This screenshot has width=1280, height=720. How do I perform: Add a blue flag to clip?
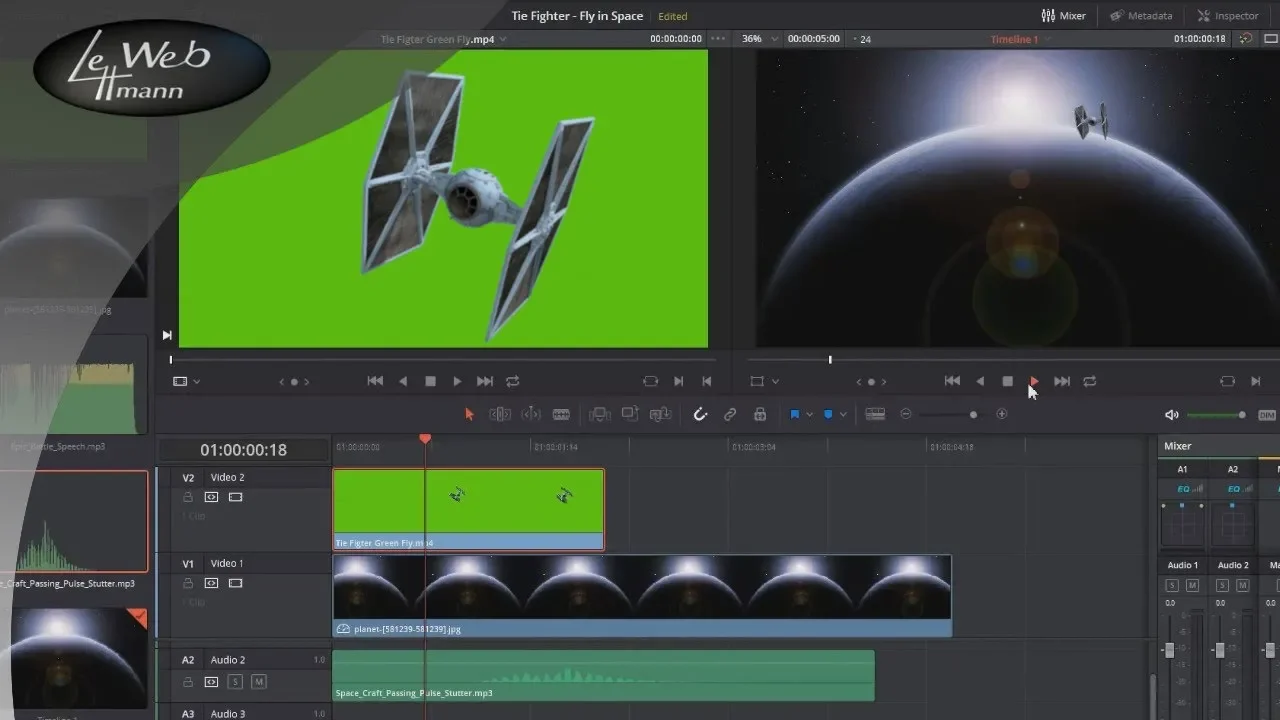pyautogui.click(x=795, y=414)
